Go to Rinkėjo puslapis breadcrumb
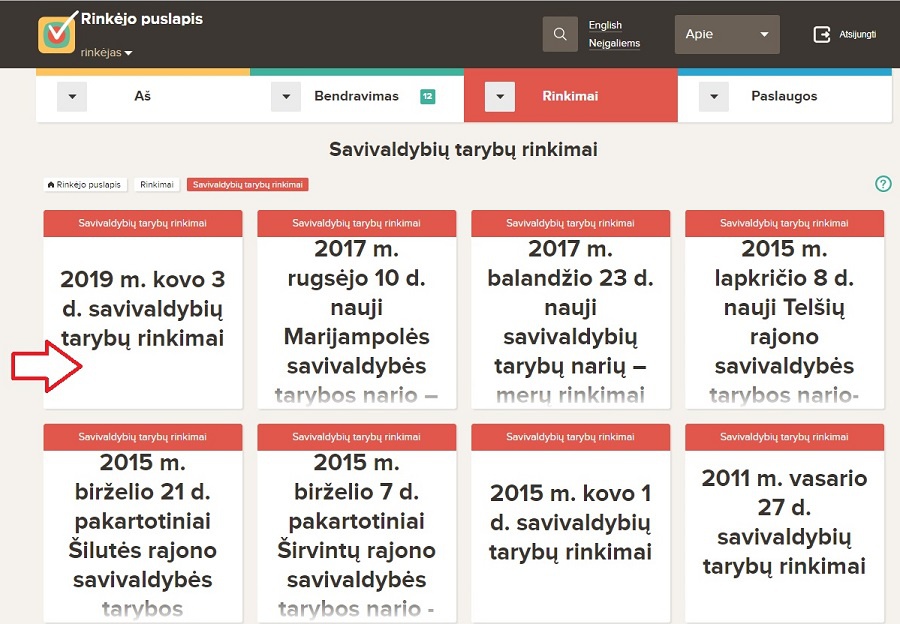The width and height of the screenshot is (900, 624). click(85, 184)
